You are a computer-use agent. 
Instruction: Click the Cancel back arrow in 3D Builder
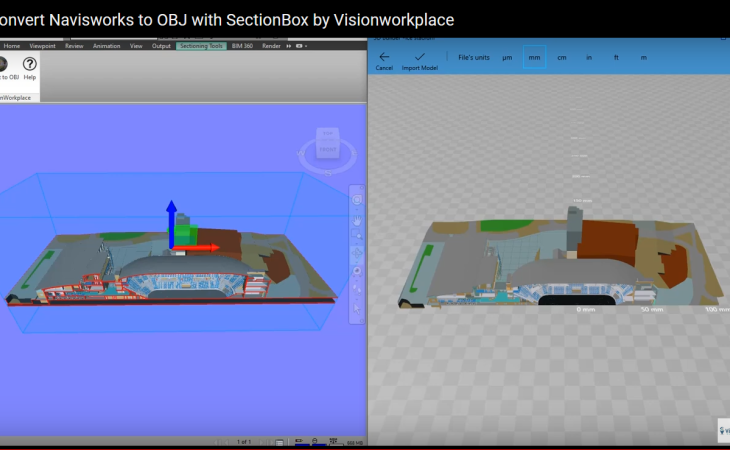[384, 61]
